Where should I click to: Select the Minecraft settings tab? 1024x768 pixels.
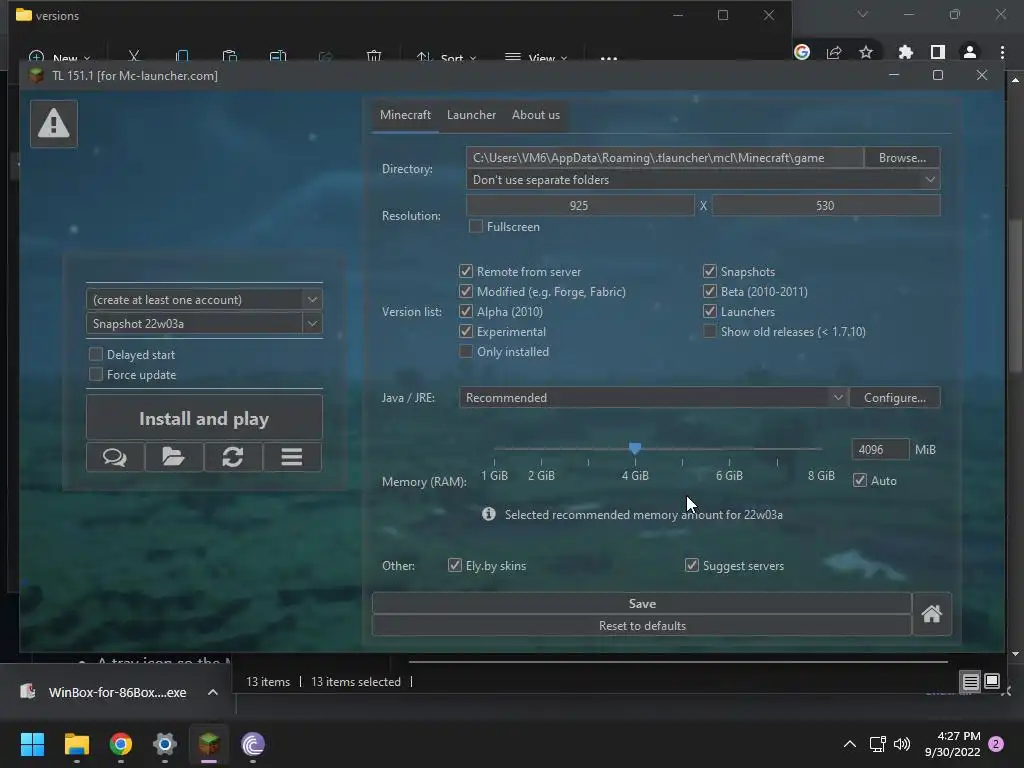(x=406, y=115)
